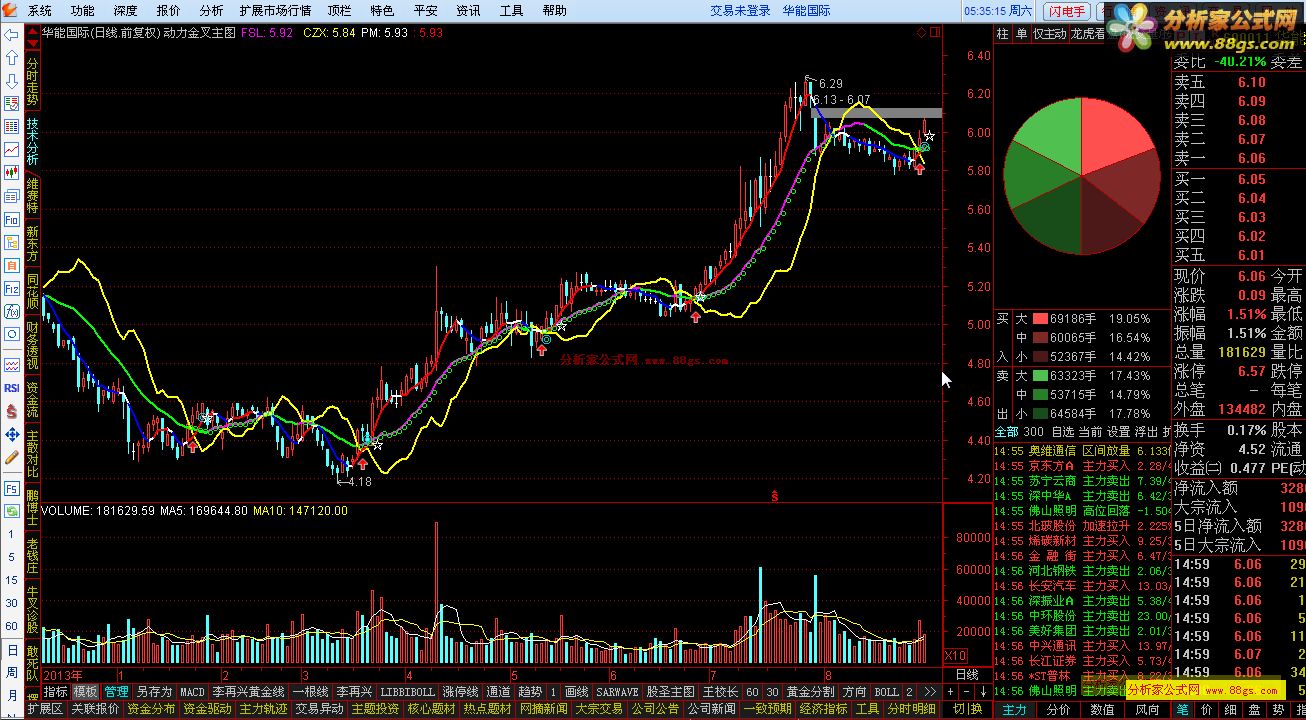Click the candlestick chart icon in left toolbar
The height and width of the screenshot is (720, 1306).
tap(11, 173)
